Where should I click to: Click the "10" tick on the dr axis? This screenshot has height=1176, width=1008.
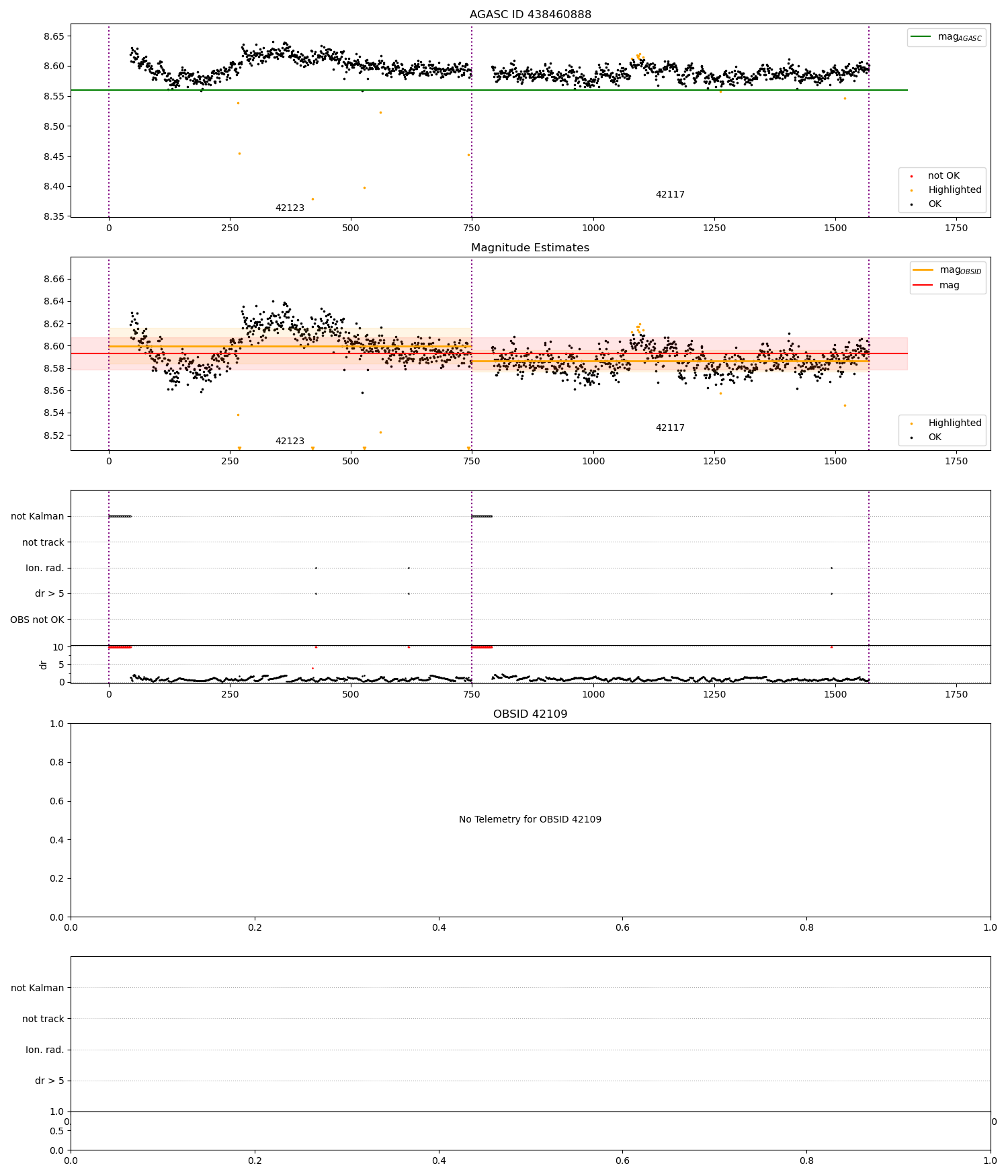(x=58, y=647)
